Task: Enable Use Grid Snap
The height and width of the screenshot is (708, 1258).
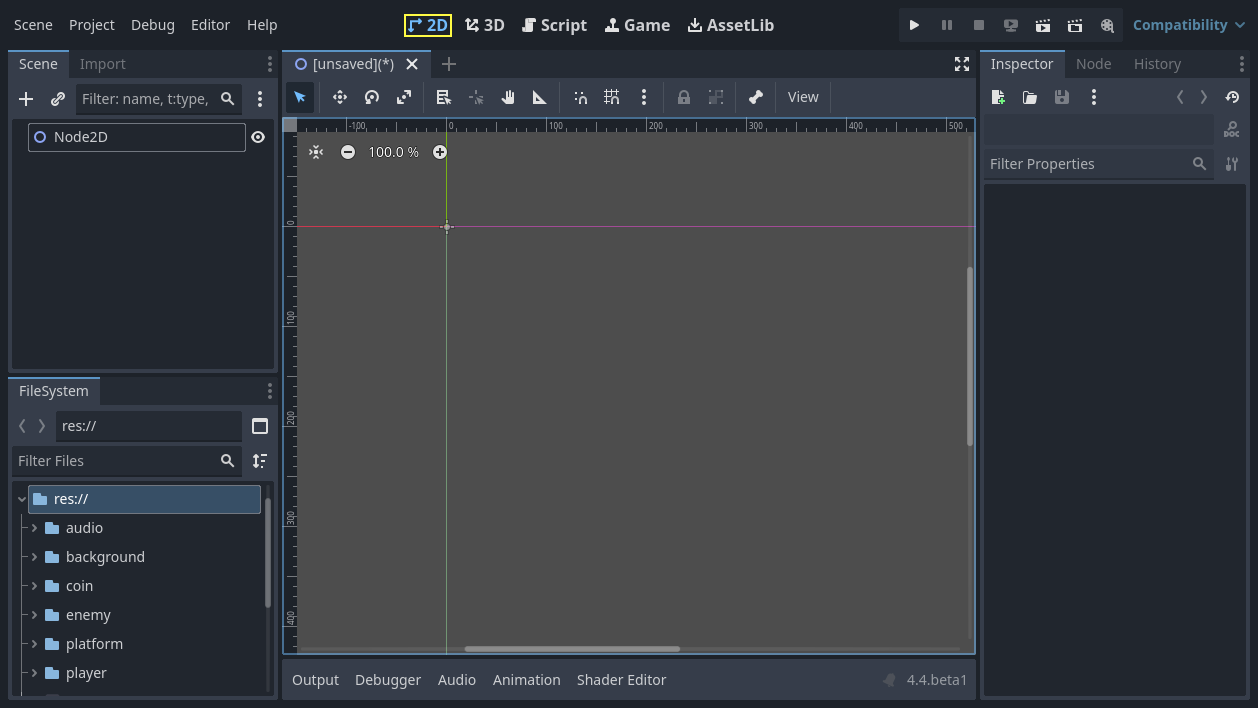Action: coord(612,97)
